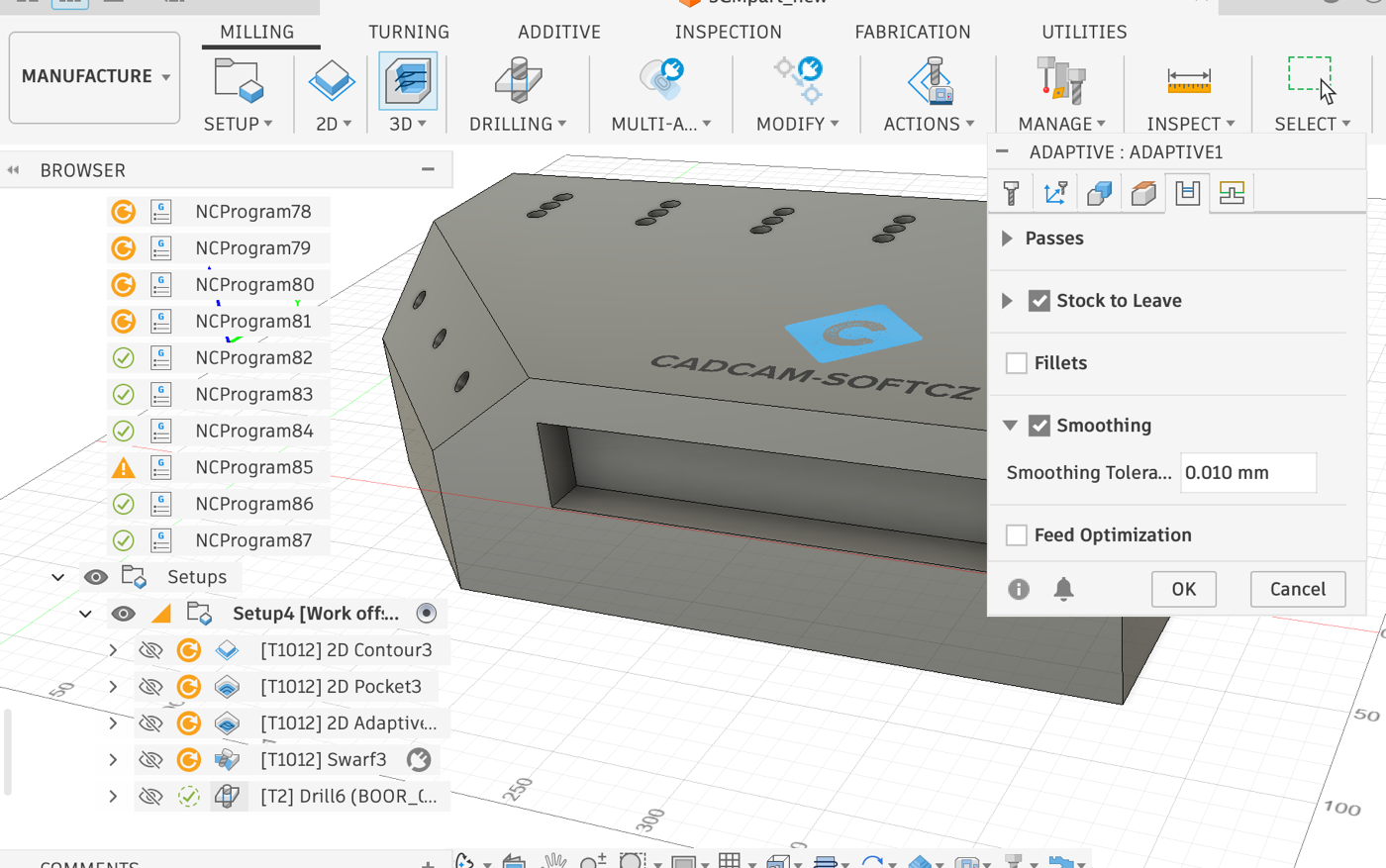
Task: Disable the Smoothing checkbox
Action: click(1039, 426)
